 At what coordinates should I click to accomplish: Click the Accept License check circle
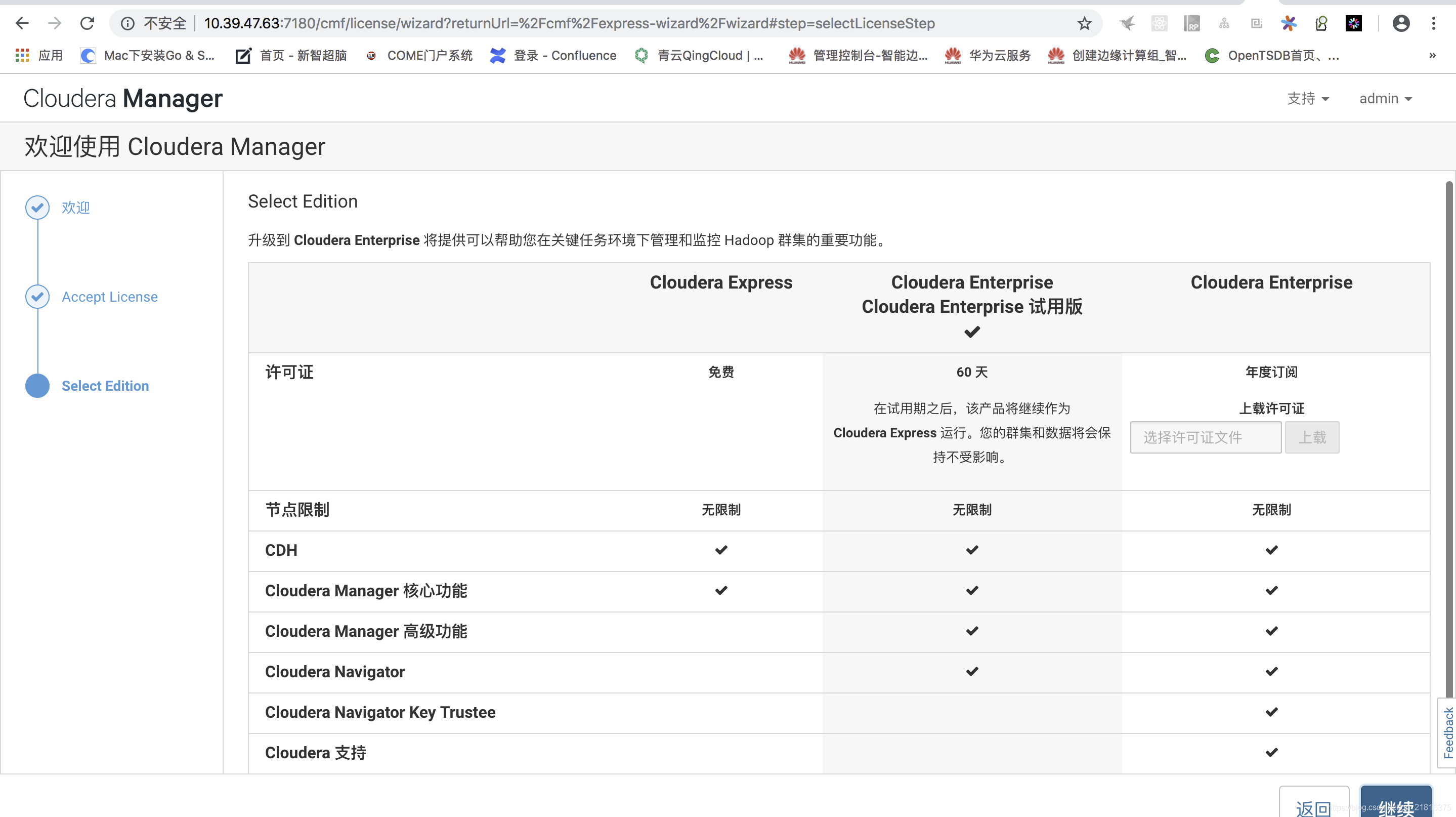(x=37, y=297)
